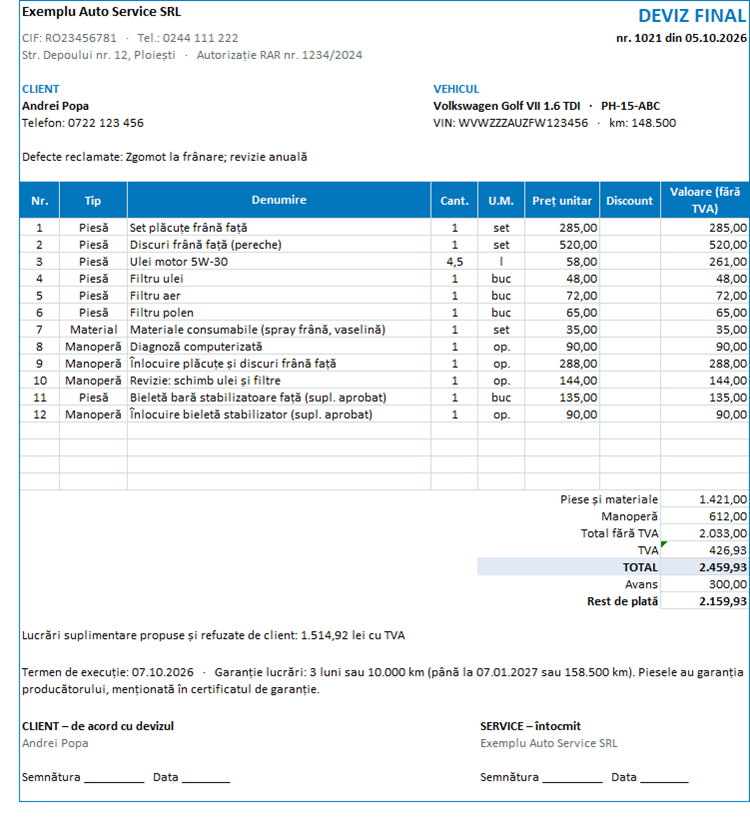The height and width of the screenshot is (819, 750).
Task: Select the Telefon: 0722 123 456 cell
Action: coord(83,123)
